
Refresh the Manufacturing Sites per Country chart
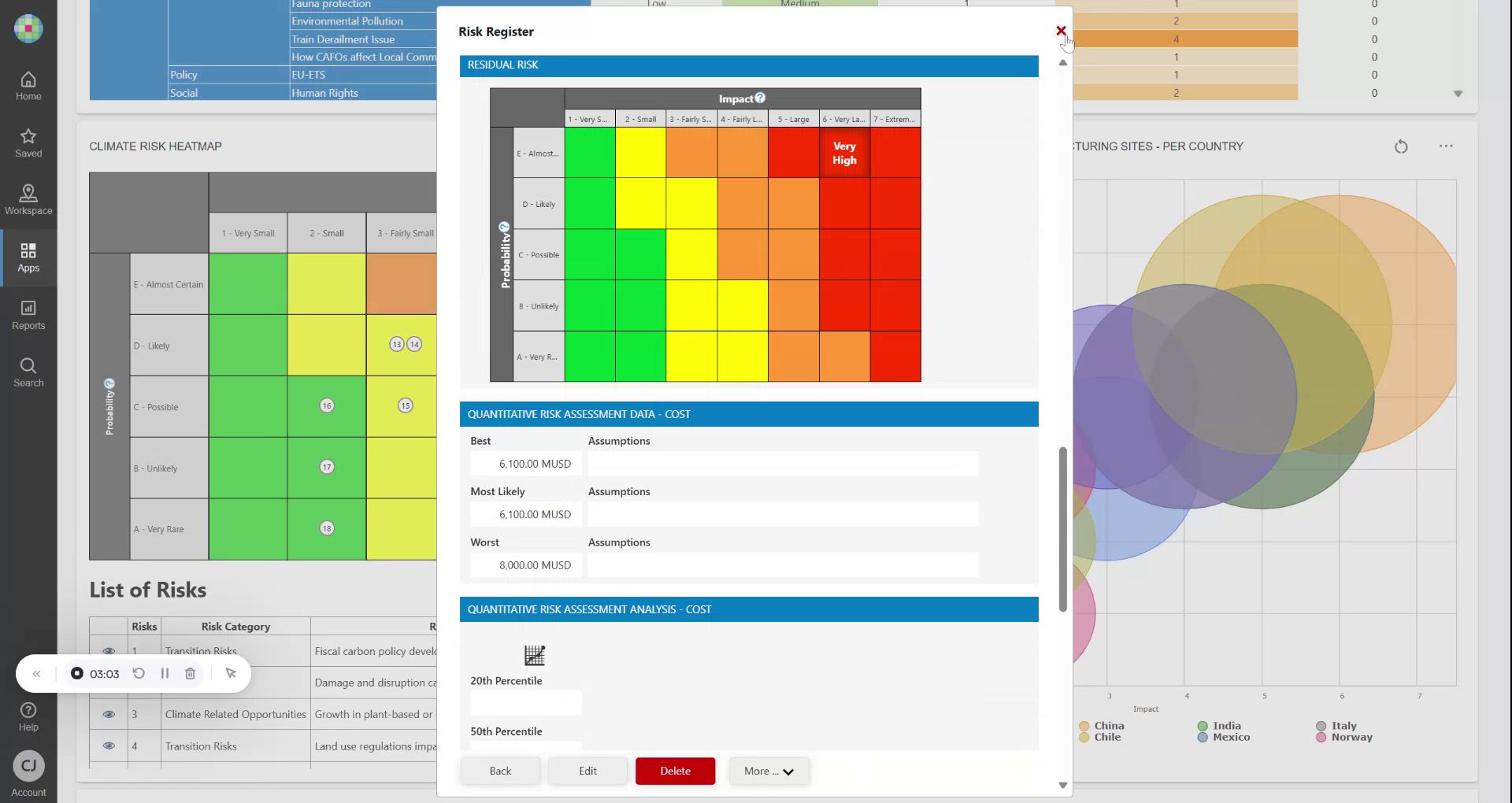(1401, 146)
